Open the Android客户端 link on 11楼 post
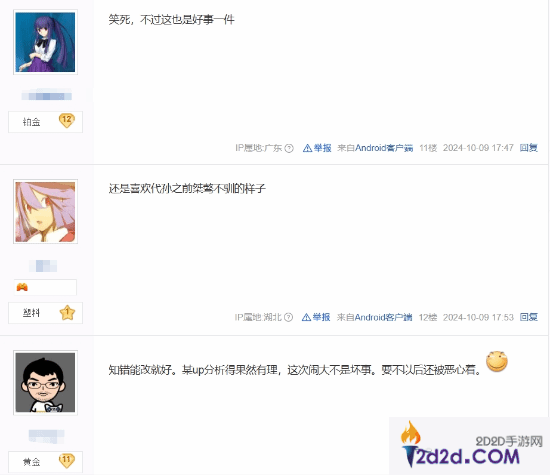 tap(384, 148)
